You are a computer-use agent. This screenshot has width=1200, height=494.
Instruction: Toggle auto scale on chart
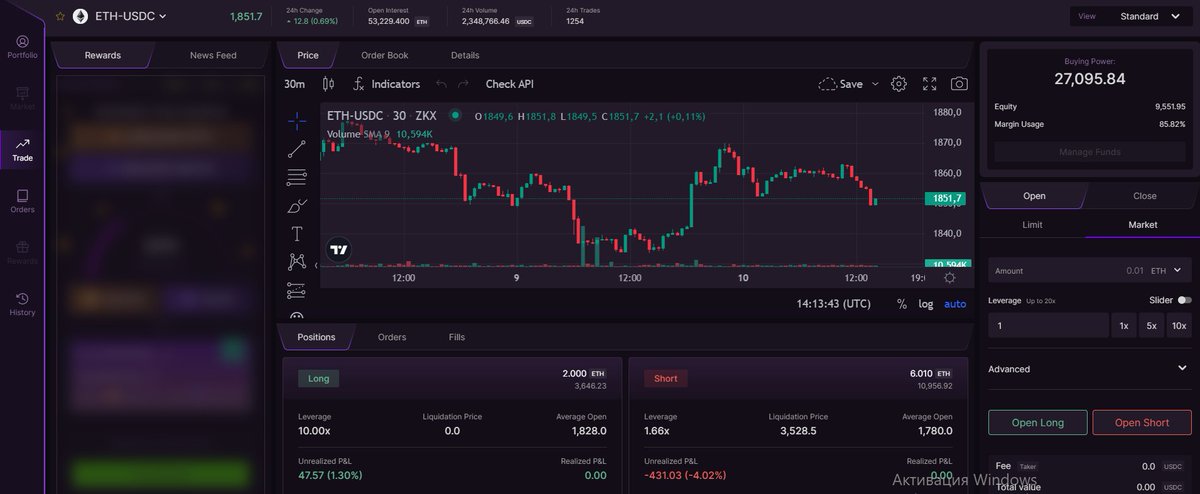955,303
